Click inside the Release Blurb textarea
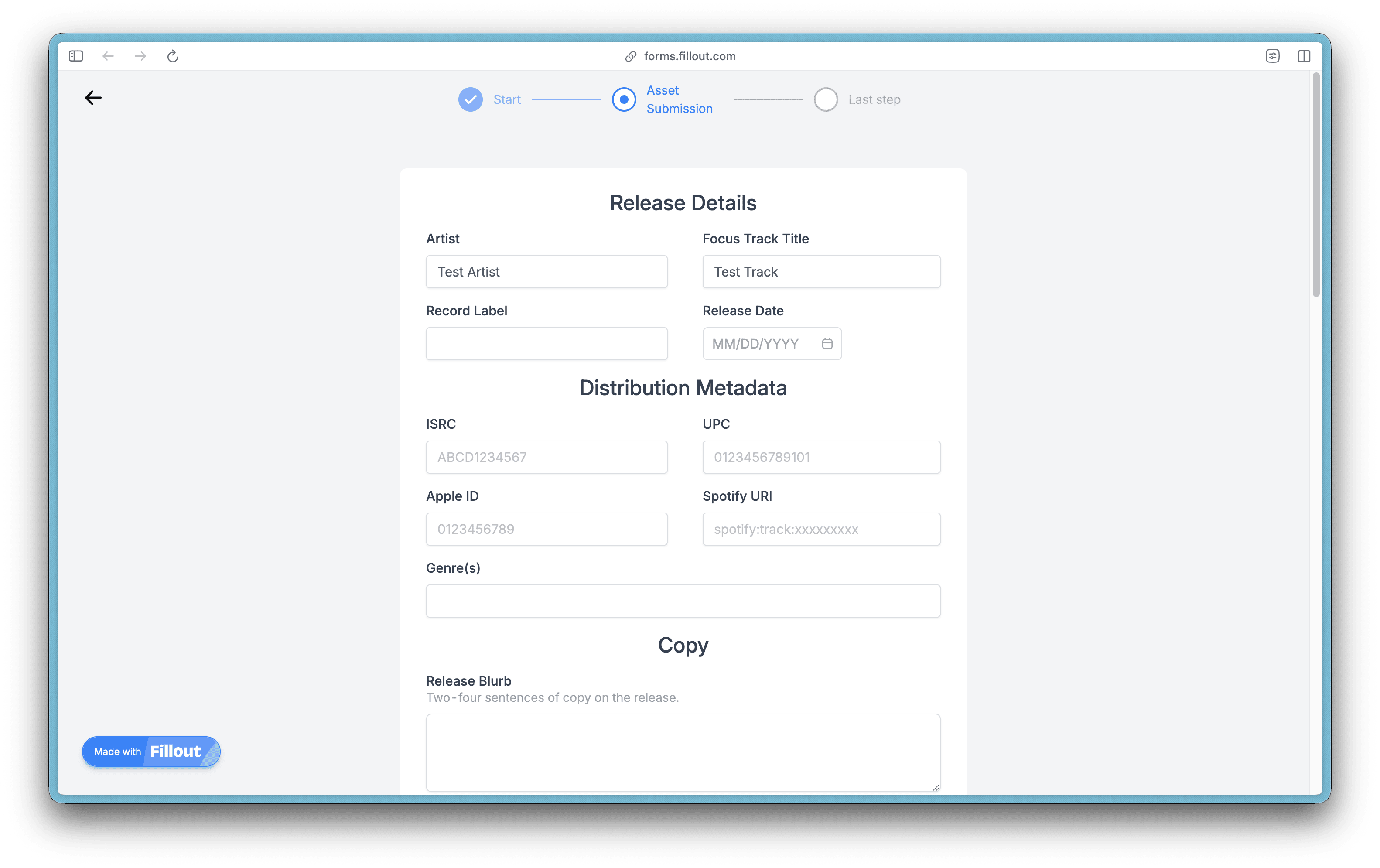 (683, 753)
